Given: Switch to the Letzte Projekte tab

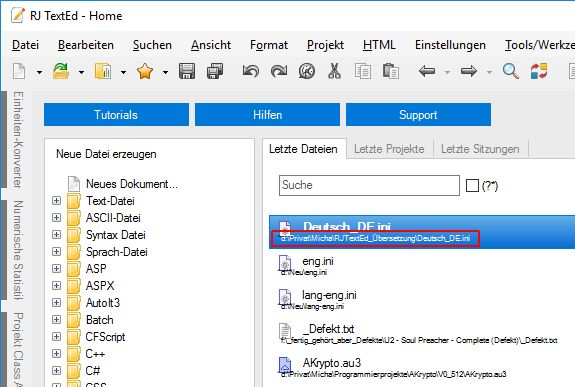Looking at the screenshot, I should tap(389, 149).
